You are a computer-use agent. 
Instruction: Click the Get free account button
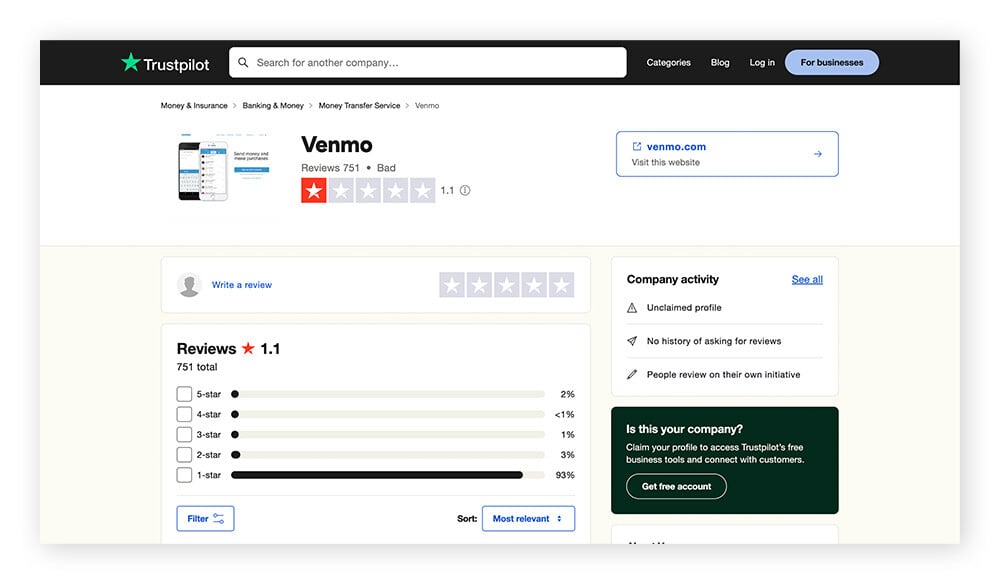click(676, 486)
